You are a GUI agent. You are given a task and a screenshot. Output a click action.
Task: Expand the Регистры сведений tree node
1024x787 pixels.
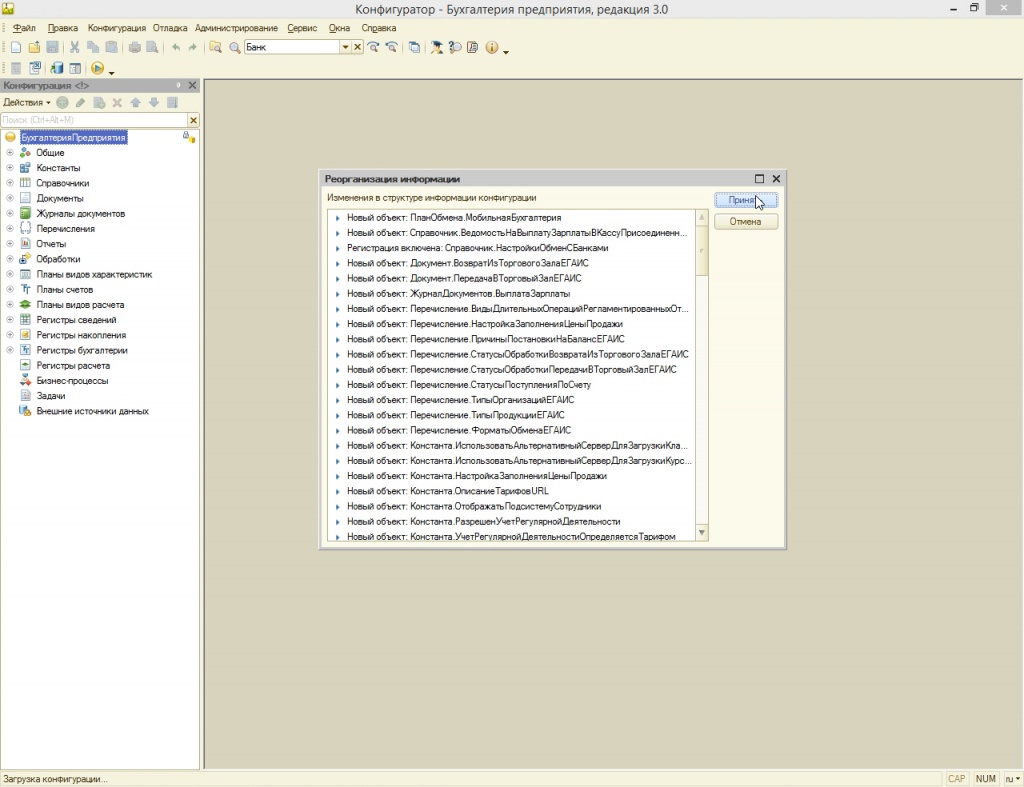10,319
